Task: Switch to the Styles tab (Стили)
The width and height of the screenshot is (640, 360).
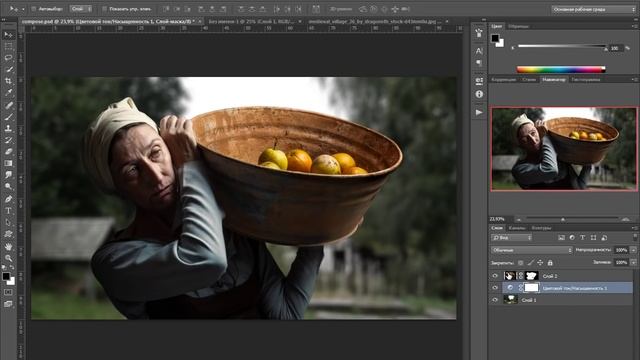Action: 529,80
